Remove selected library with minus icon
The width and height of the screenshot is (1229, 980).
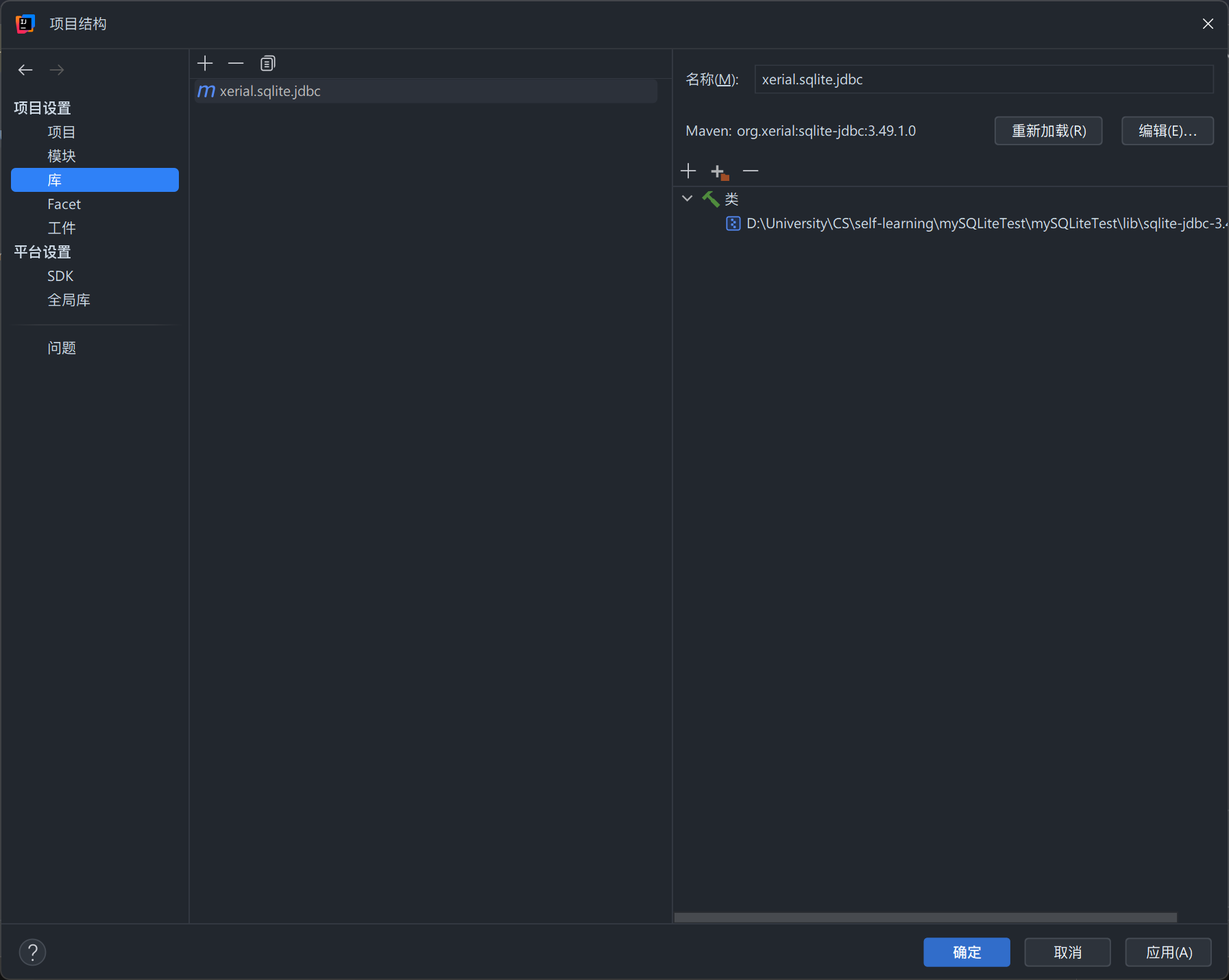[236, 64]
